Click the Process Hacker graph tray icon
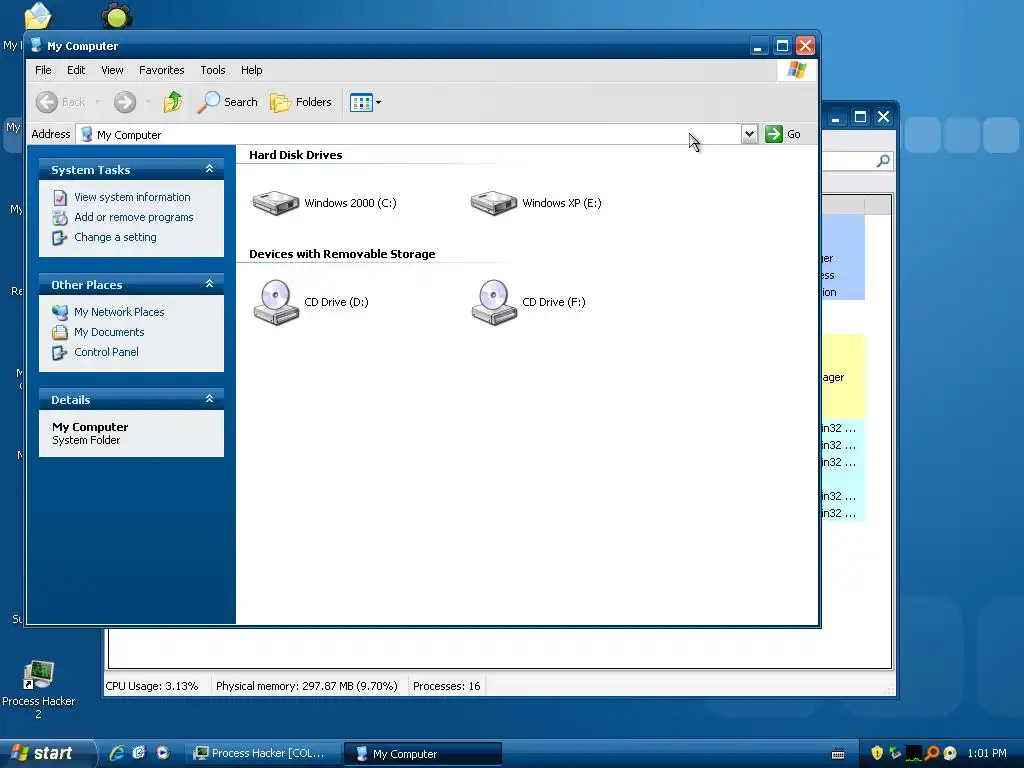The height and width of the screenshot is (768, 1024). 914,753
